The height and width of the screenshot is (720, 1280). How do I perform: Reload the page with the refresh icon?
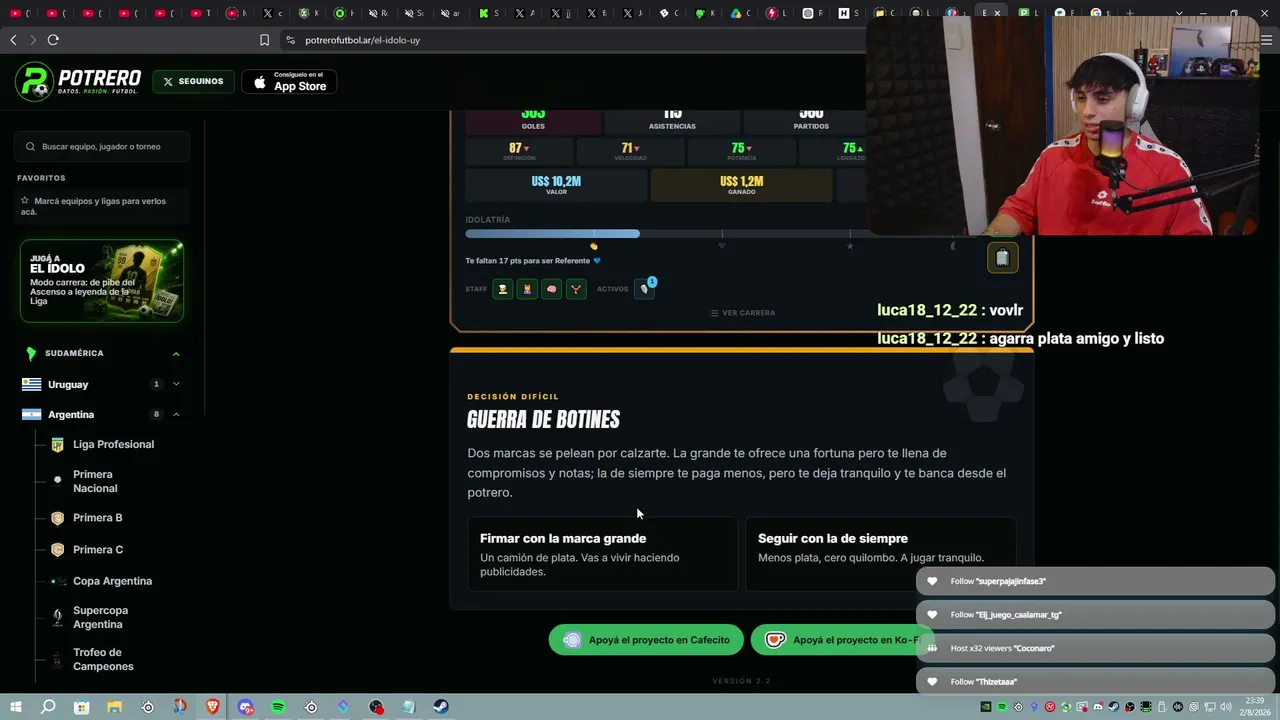click(x=53, y=40)
